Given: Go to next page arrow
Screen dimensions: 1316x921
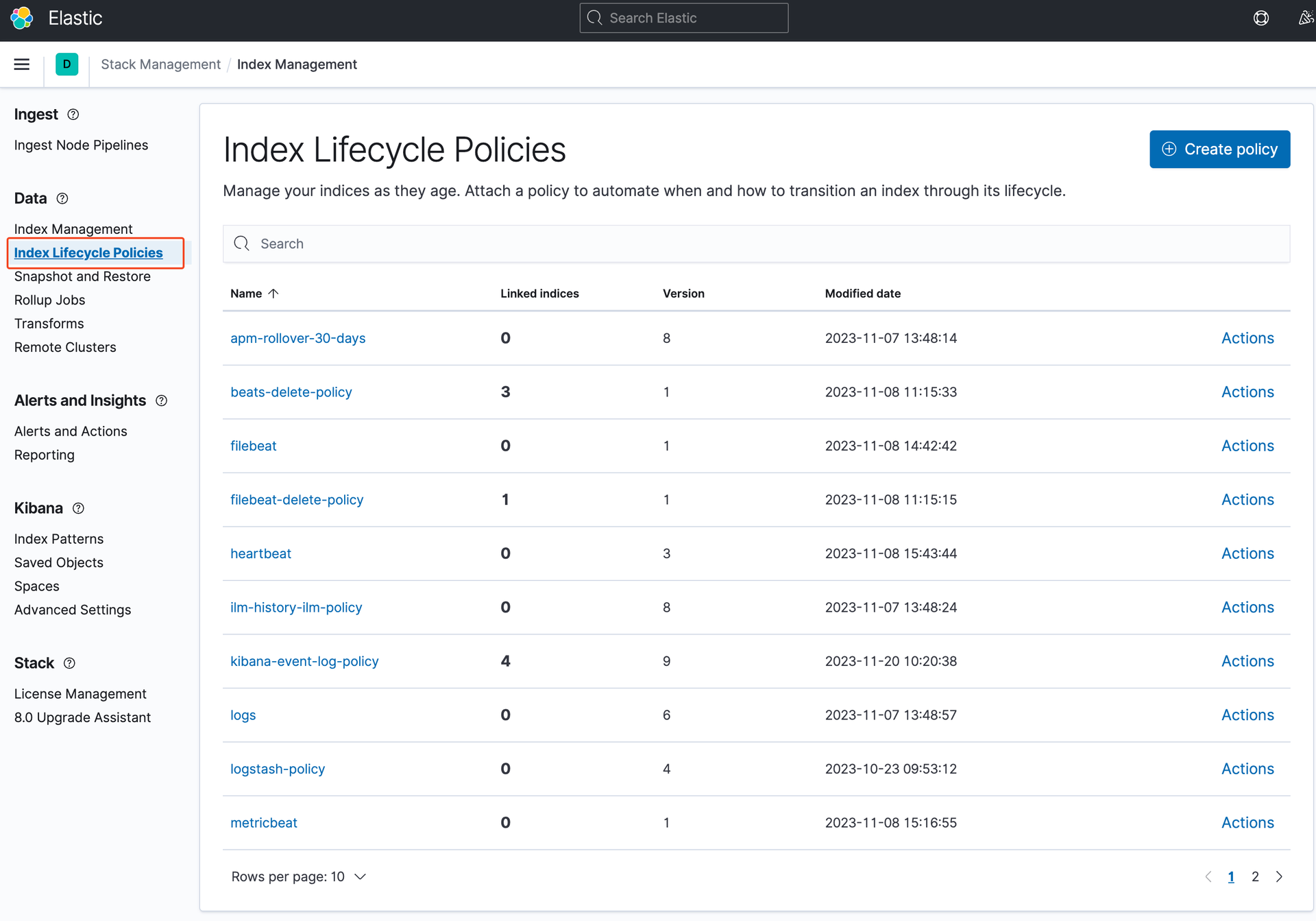Looking at the screenshot, I should [1279, 876].
